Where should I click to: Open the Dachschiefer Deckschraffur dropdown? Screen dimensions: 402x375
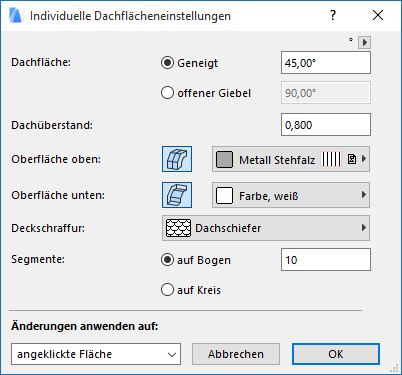266,228
